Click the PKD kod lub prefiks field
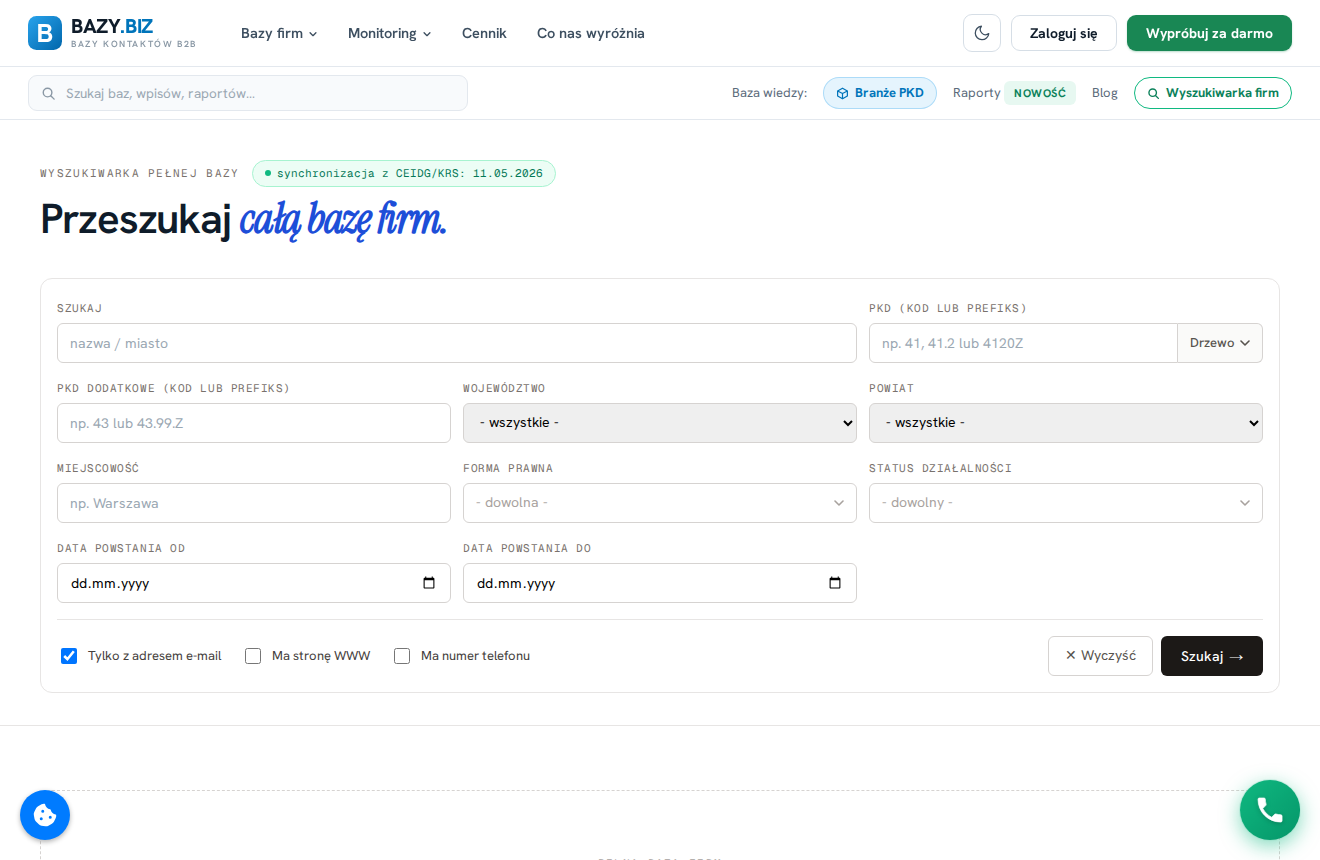The height and width of the screenshot is (860, 1320). (x=1023, y=343)
